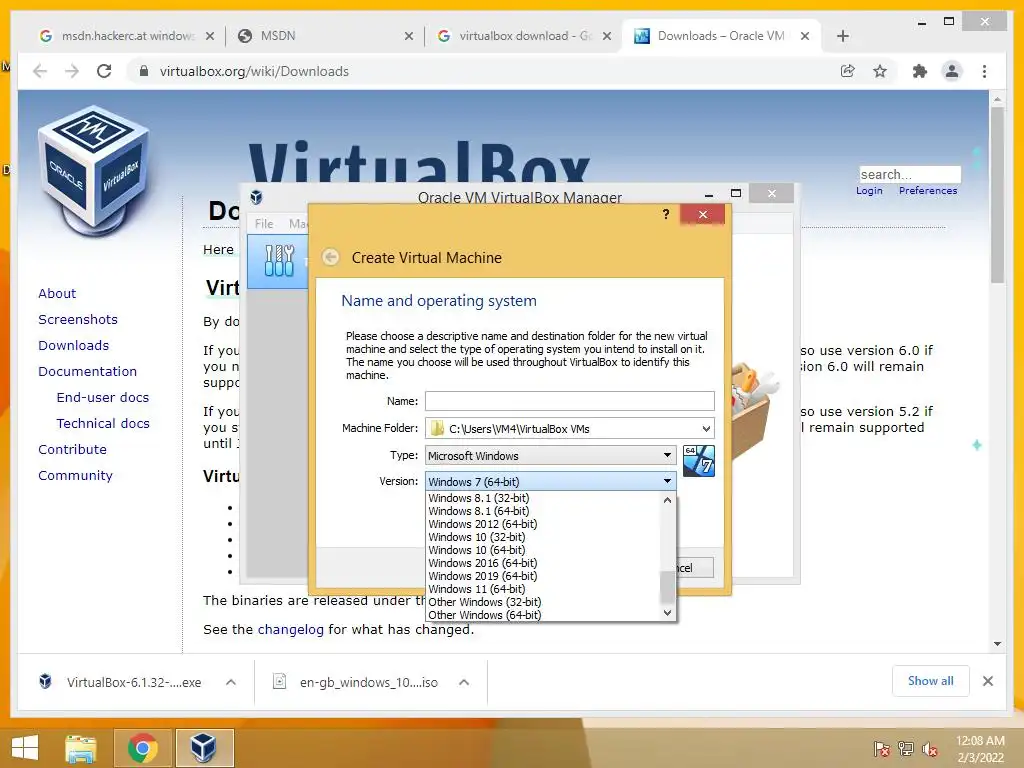The height and width of the screenshot is (768, 1024).
Task: Click the help question mark in wizard title bar
Action: coord(665,214)
